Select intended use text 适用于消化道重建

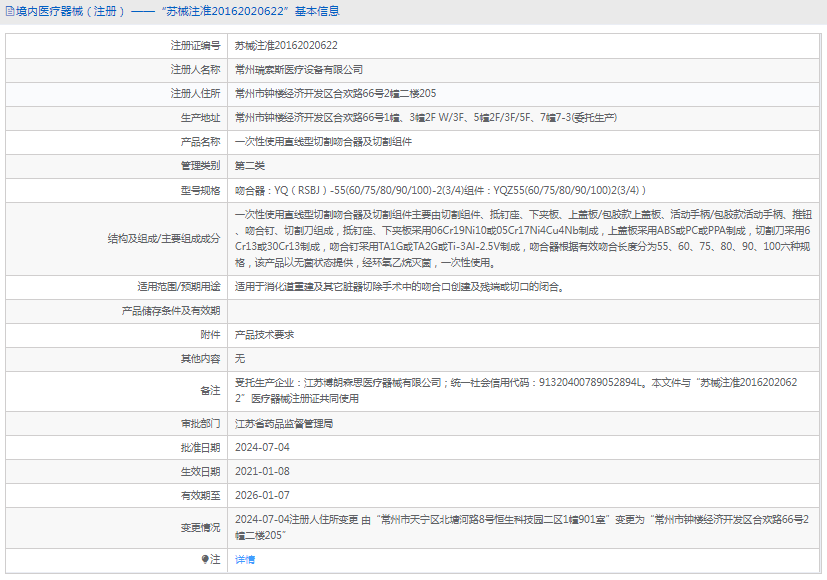coord(399,286)
